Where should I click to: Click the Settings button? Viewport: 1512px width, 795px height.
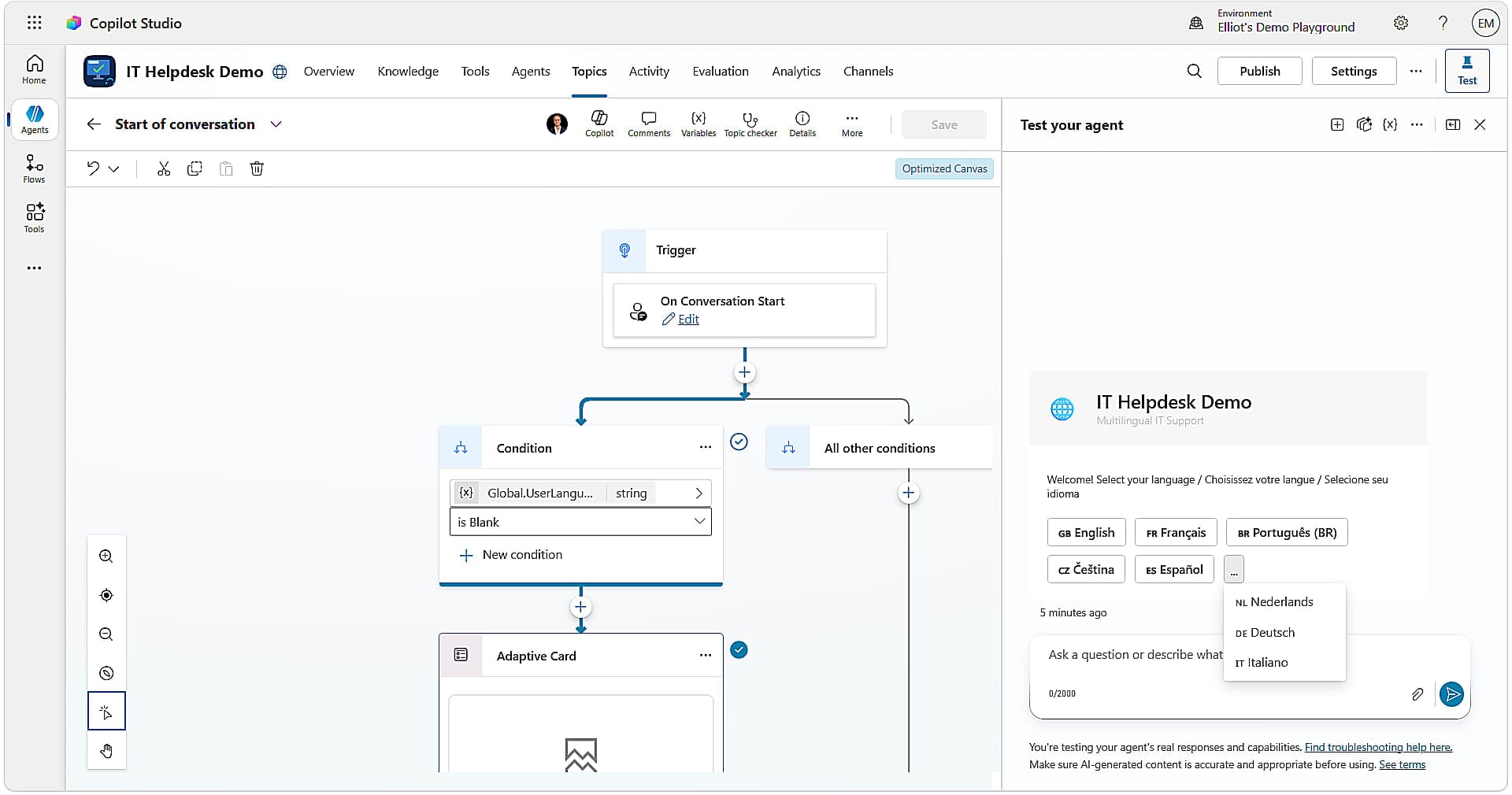click(1354, 71)
